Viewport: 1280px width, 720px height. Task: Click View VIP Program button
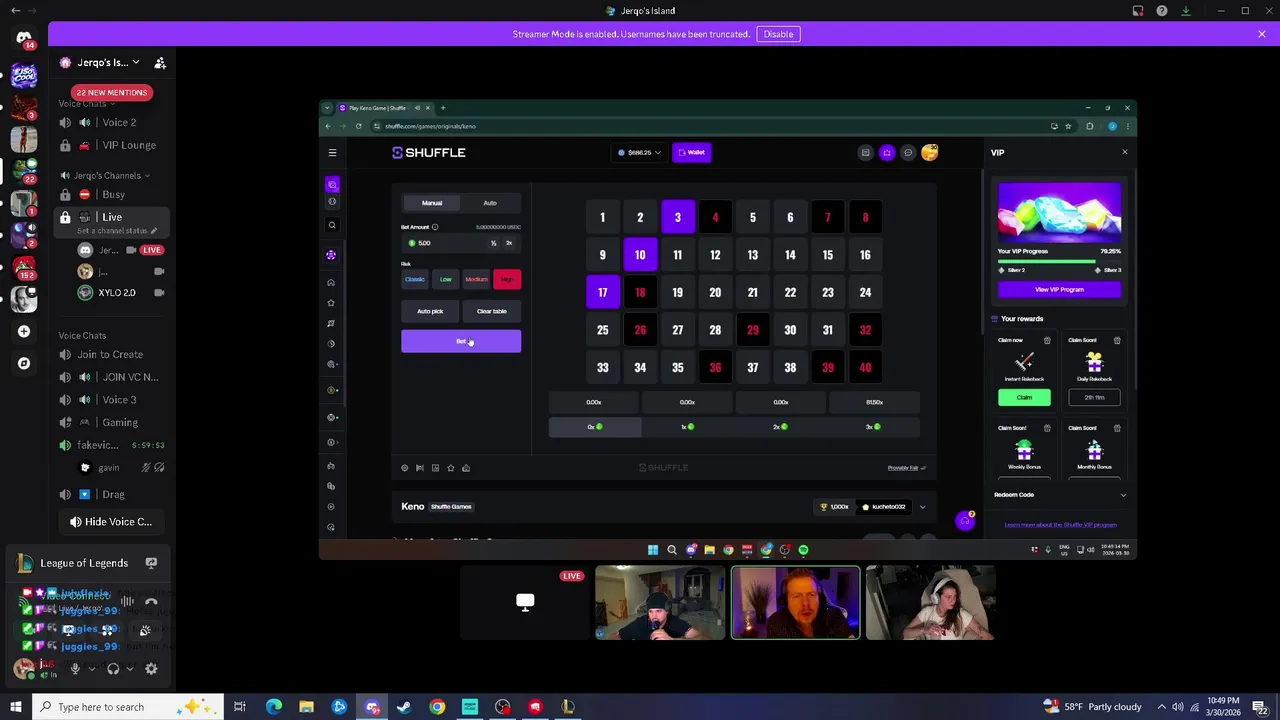pos(1059,290)
